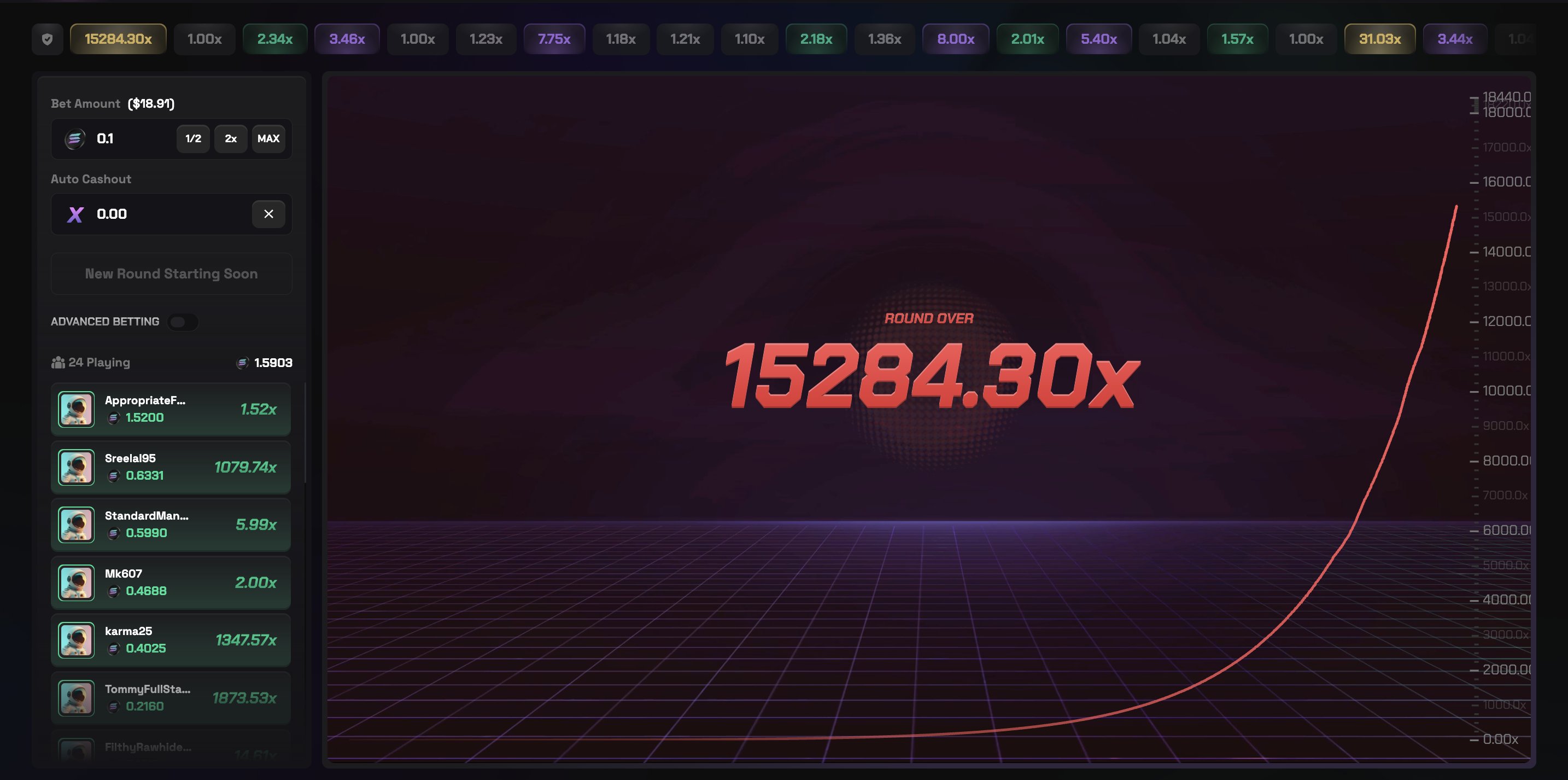
Task: Open the 15284.30x history chip
Action: point(118,39)
